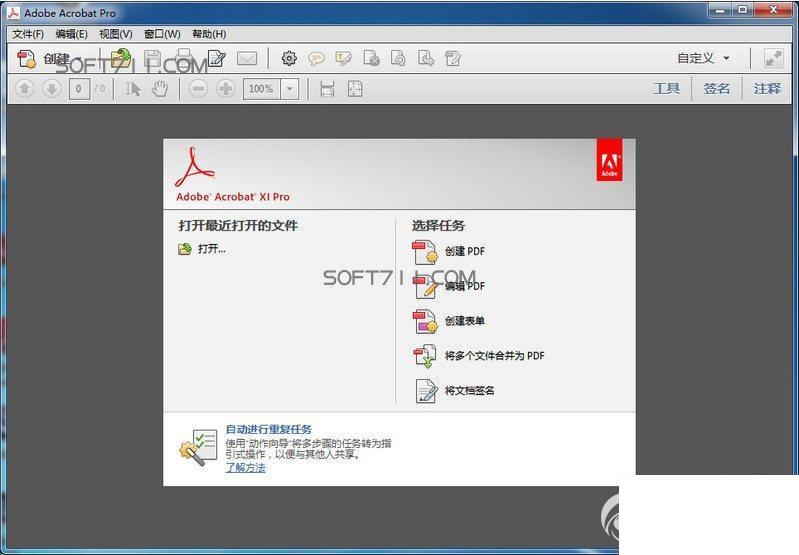Screen dimensions: 799x555
Task: Click the fit one full page icon
Action: pyautogui.click(x=355, y=89)
